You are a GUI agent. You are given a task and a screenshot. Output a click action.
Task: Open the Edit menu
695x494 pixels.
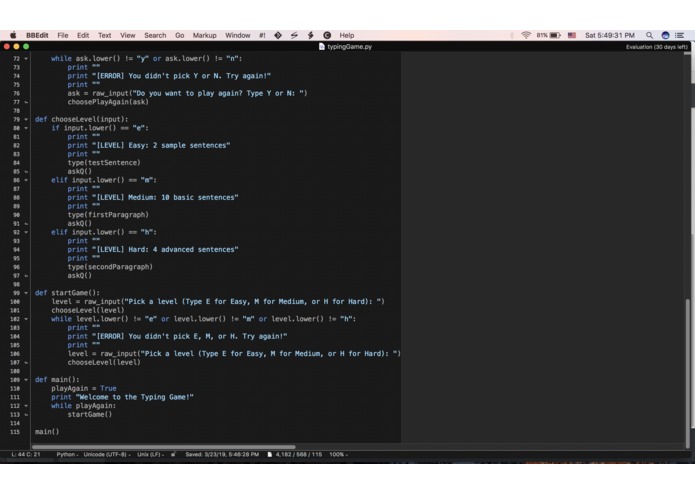click(83, 35)
